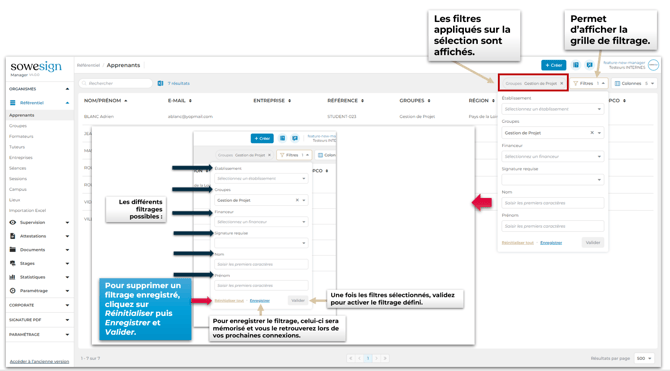Click the sowesign Manager logo

pos(36,68)
